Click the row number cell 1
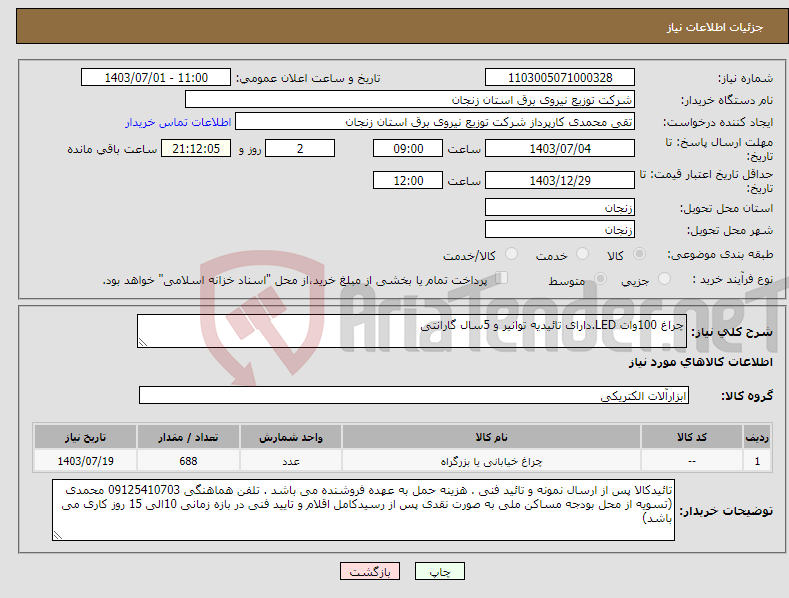 coord(757,461)
